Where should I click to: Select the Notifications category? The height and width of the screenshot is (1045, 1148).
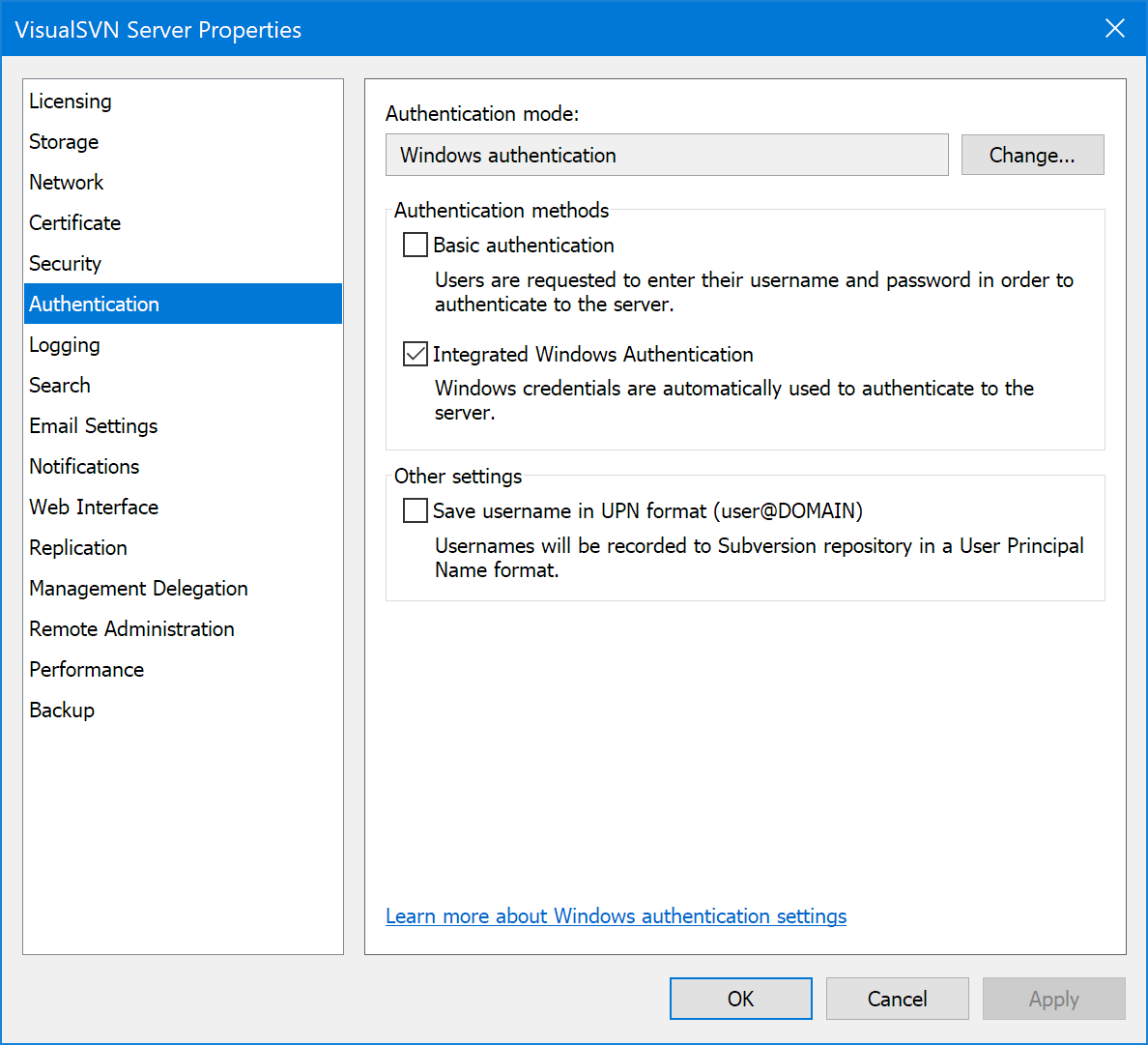click(84, 467)
